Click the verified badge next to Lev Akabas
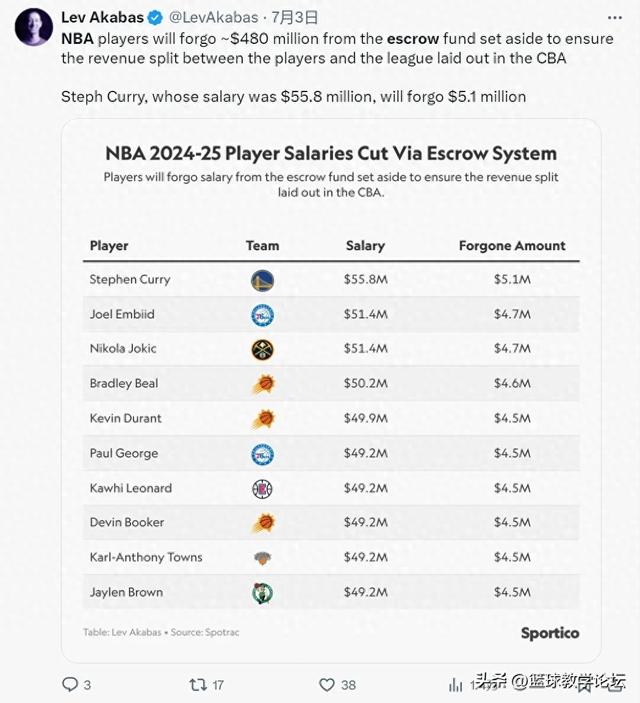The width and height of the screenshot is (640, 703). [155, 18]
